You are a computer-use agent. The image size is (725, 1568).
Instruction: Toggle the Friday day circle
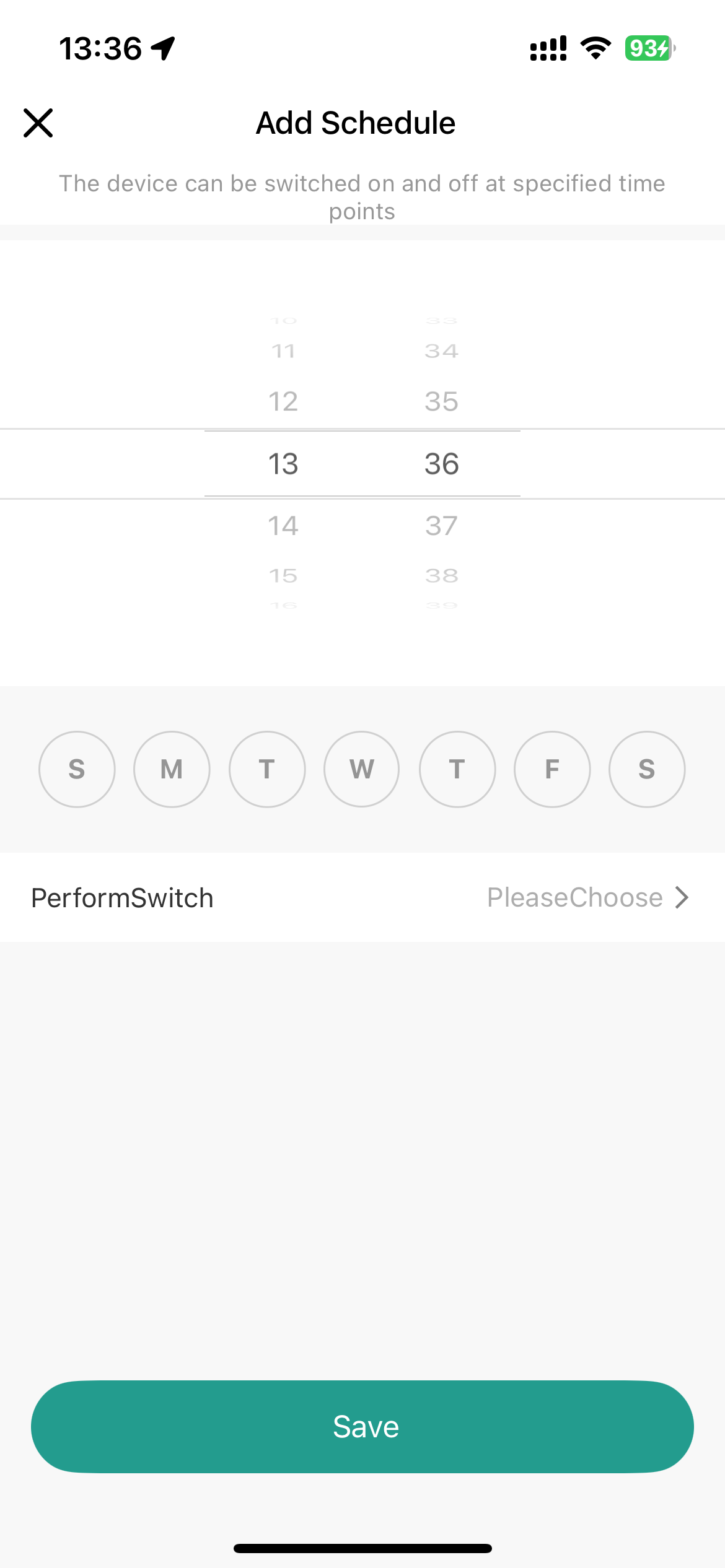552,769
